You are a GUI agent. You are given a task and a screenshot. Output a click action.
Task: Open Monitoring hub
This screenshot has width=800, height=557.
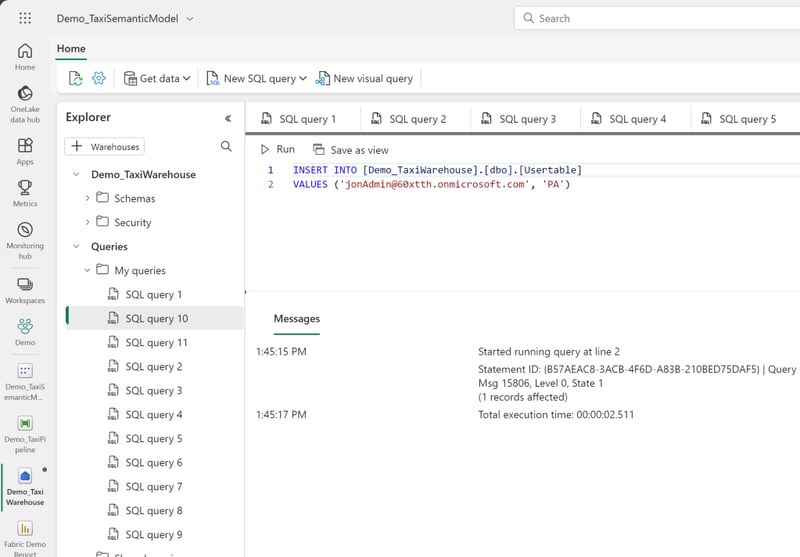coord(25,241)
